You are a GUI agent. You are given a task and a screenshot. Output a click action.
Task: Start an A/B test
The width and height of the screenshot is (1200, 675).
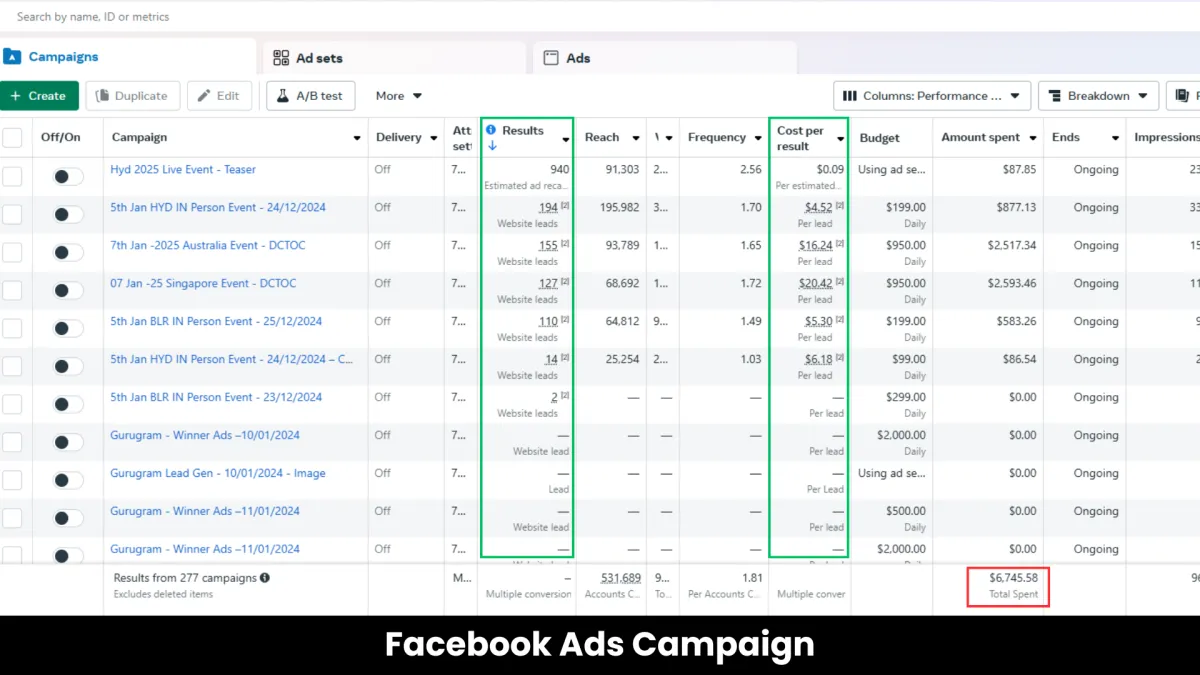(310, 96)
